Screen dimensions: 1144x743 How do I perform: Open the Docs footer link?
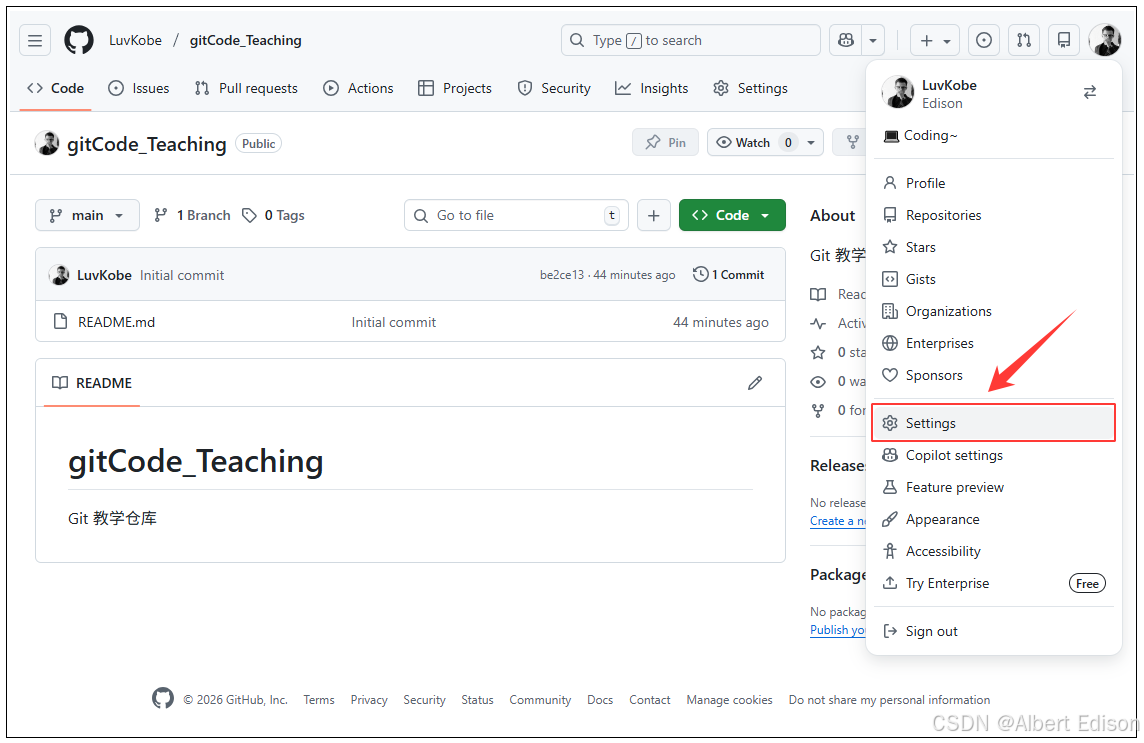600,700
